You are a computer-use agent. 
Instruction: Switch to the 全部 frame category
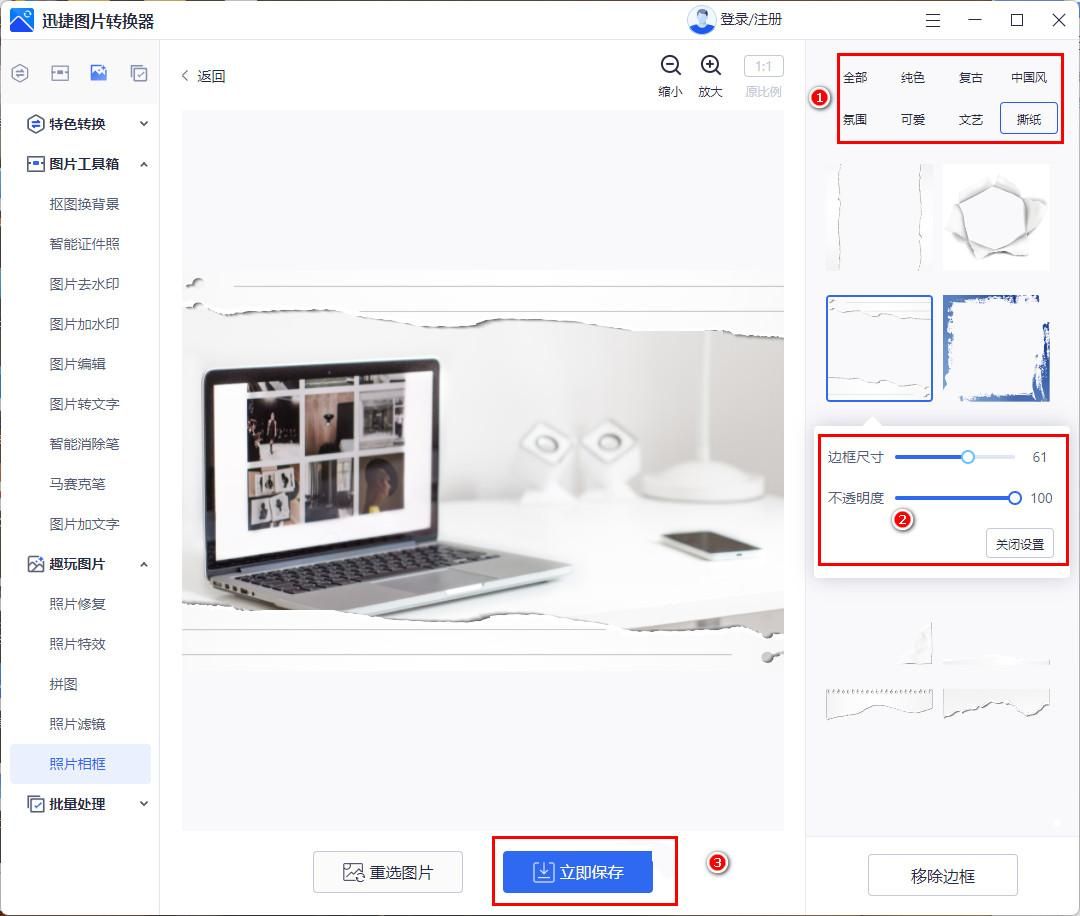855,78
